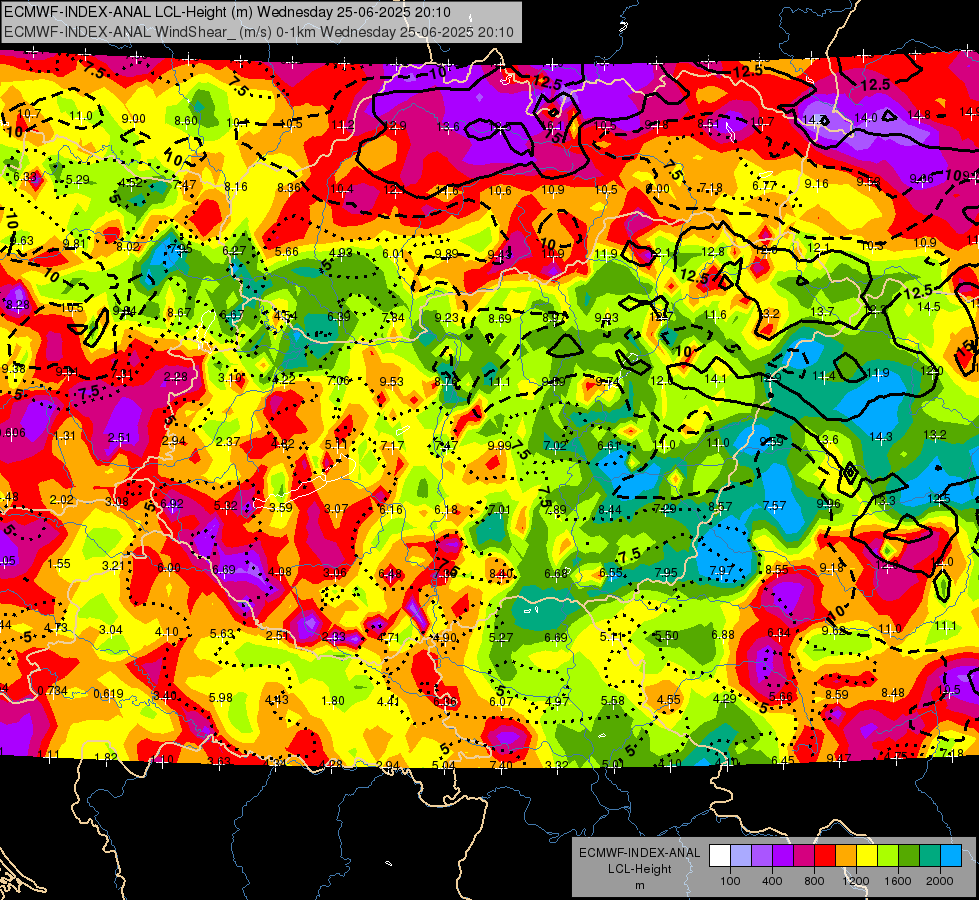Click the magenta legend swatch
This screenshot has height=900, width=979.
(804, 856)
